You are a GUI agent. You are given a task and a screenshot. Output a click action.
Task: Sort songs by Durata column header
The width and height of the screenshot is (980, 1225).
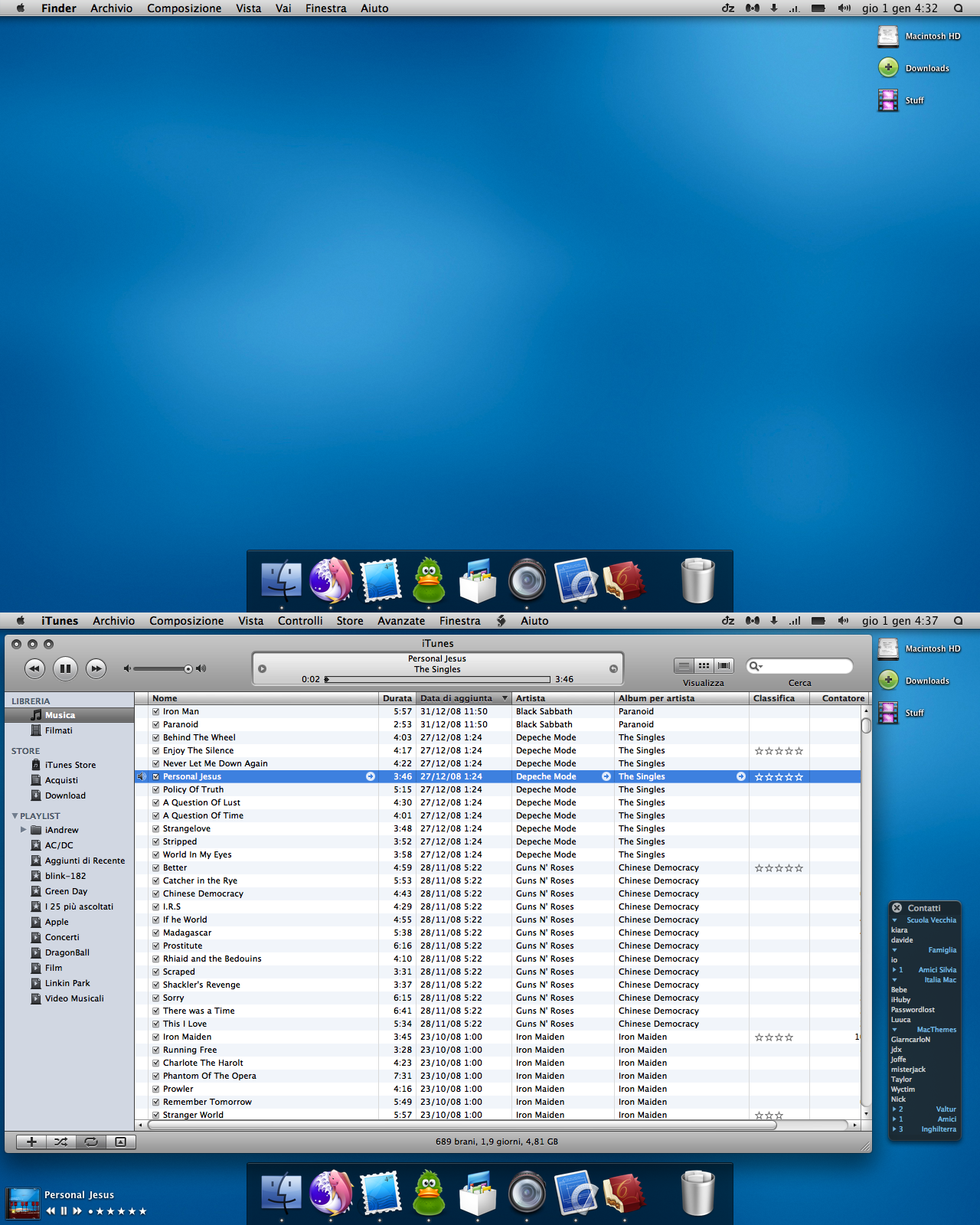(x=397, y=698)
